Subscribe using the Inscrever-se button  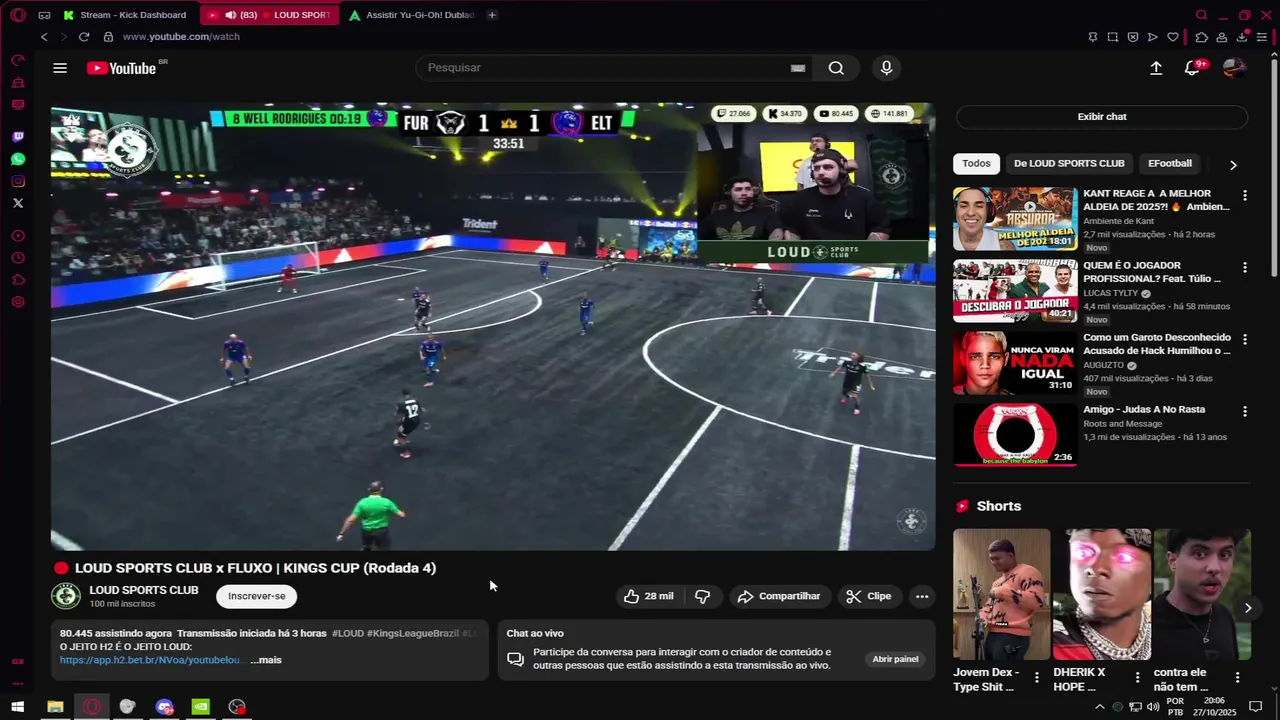[257, 596]
